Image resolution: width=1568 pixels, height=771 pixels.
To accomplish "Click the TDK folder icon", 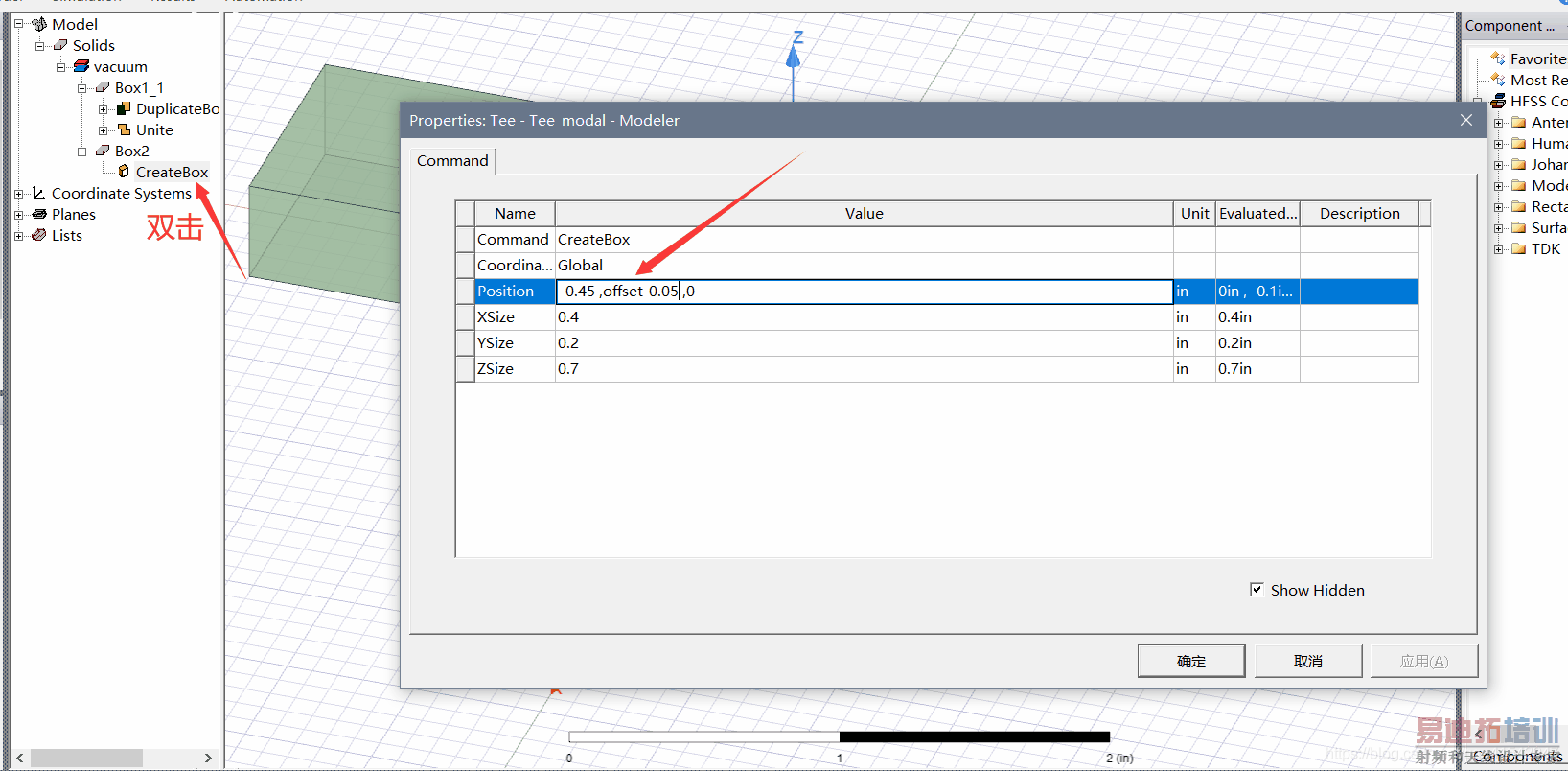I will (x=1519, y=248).
